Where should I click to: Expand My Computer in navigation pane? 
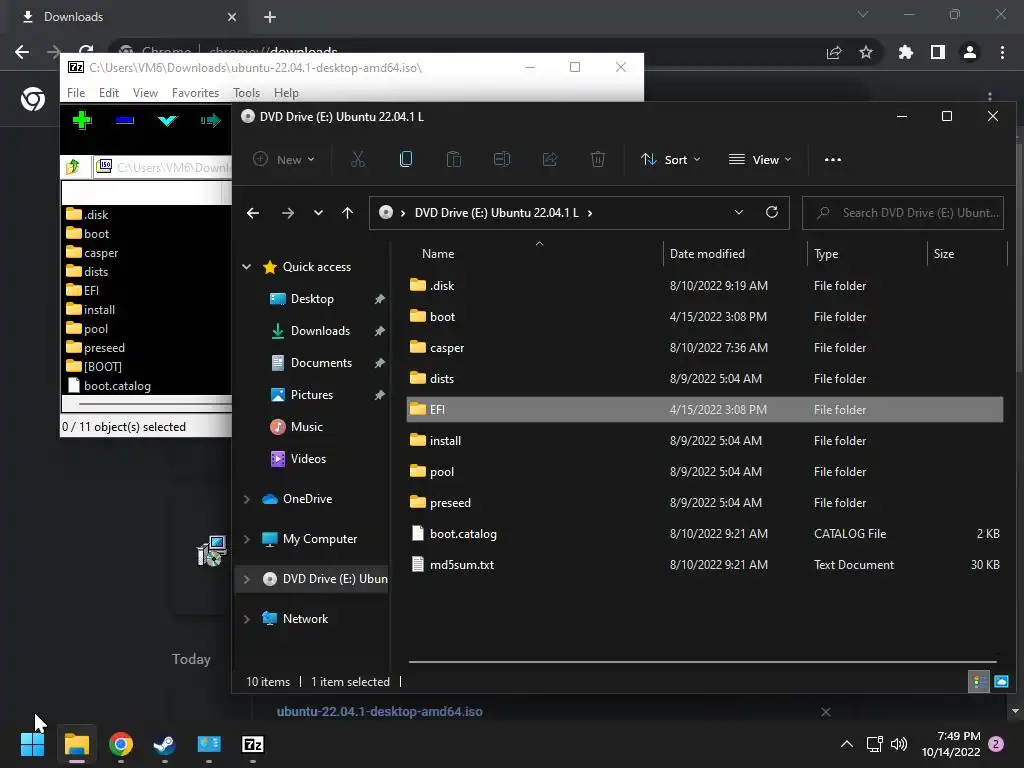click(x=247, y=539)
